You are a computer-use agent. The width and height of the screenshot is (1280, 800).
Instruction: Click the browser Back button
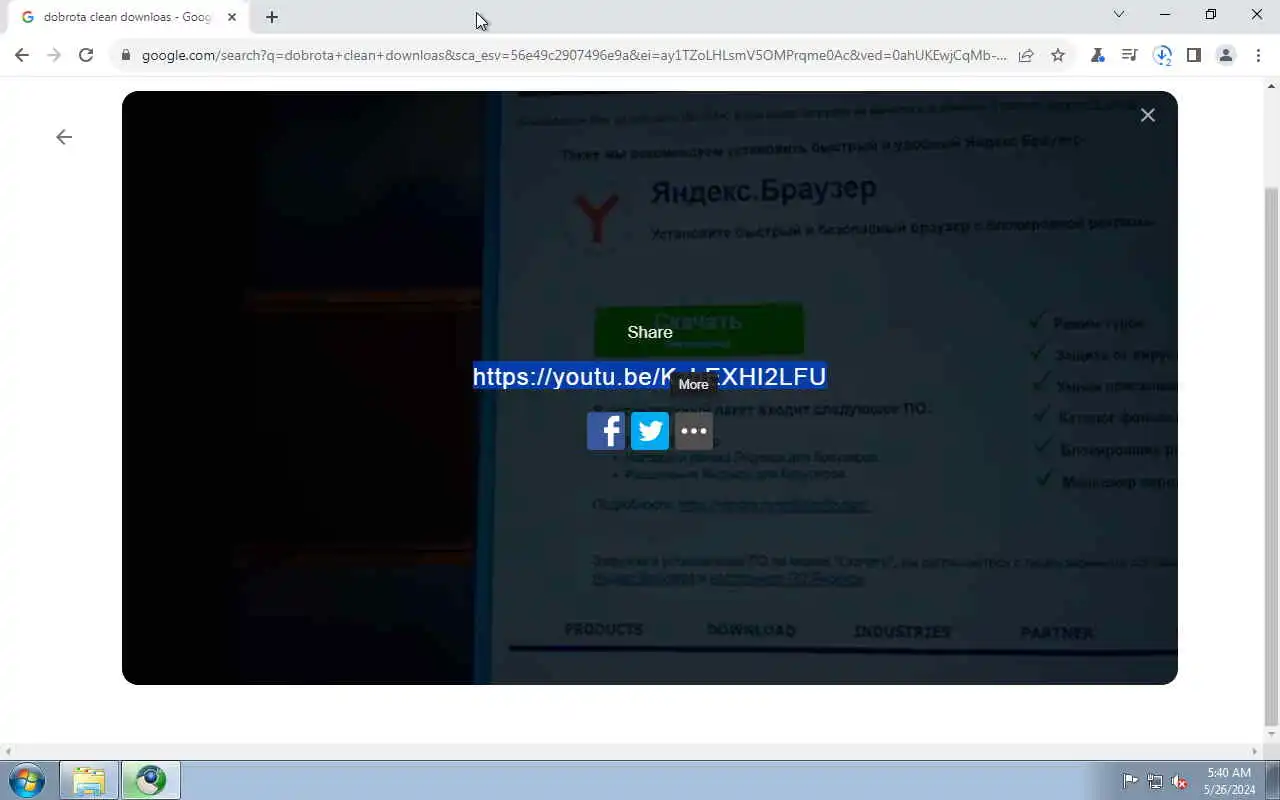pos(22,55)
